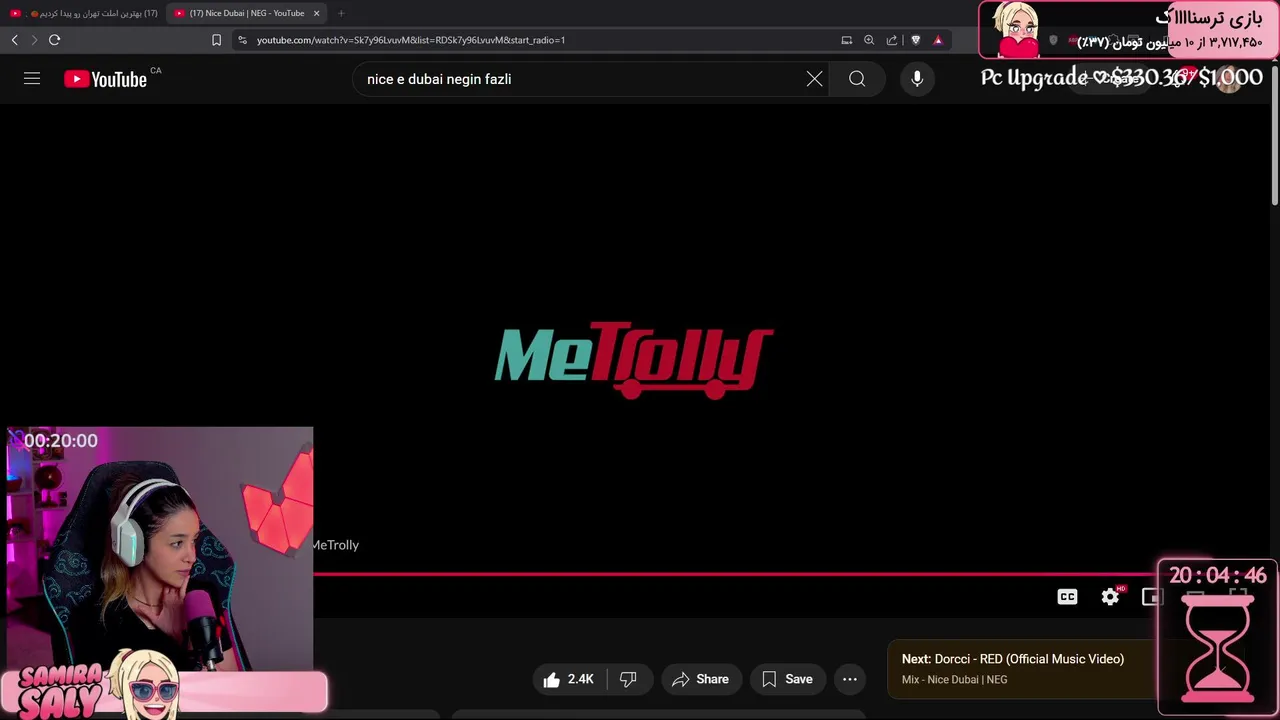Switch to first tab with Persian title
This screenshot has width=1280, height=720.
click(x=84, y=13)
